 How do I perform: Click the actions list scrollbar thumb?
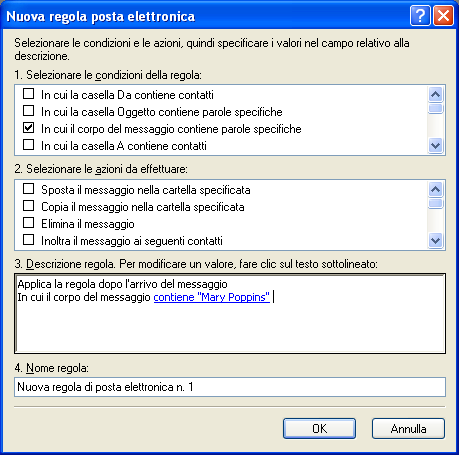(435, 203)
